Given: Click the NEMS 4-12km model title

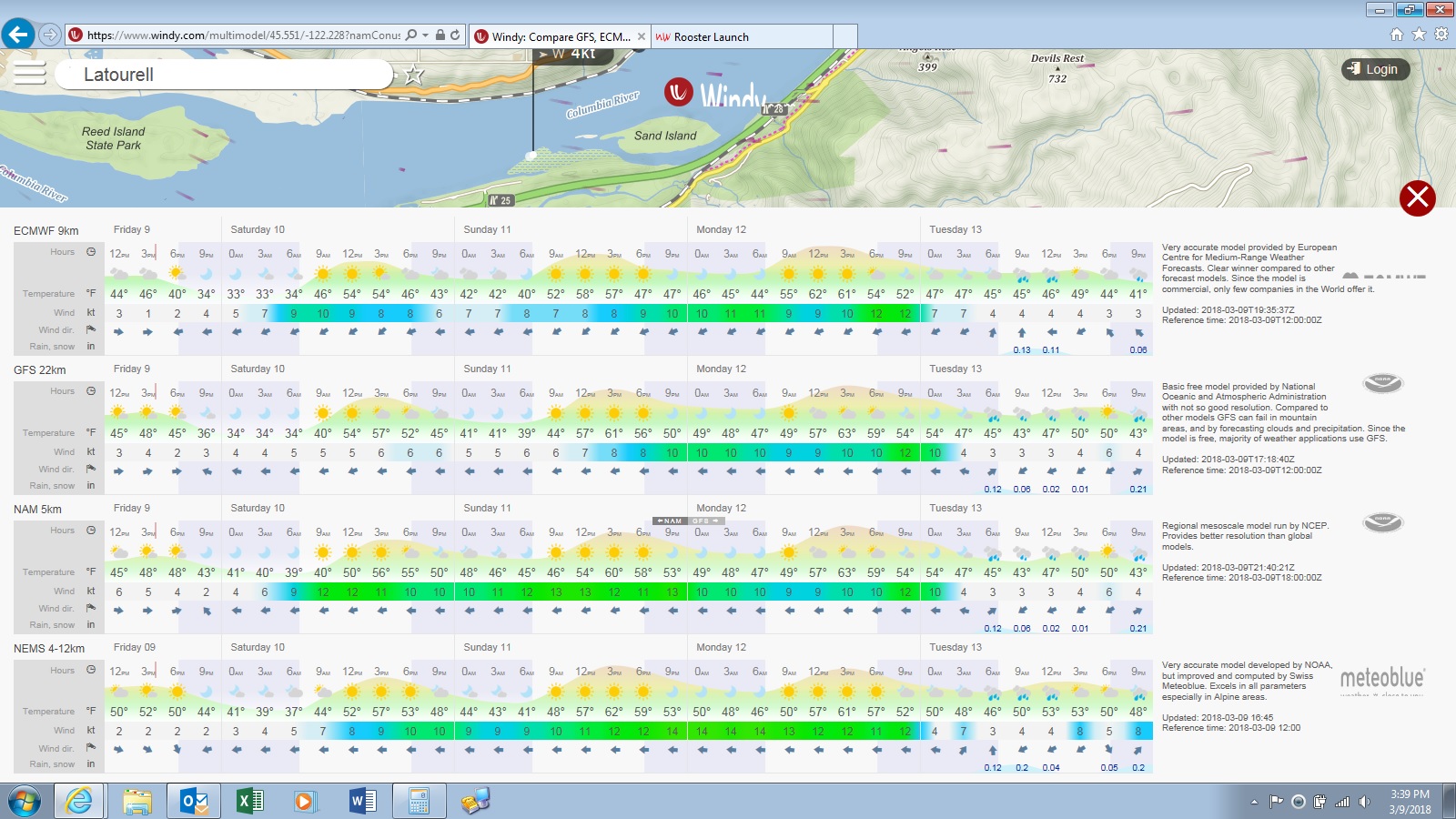Looking at the screenshot, I should 49,649.
